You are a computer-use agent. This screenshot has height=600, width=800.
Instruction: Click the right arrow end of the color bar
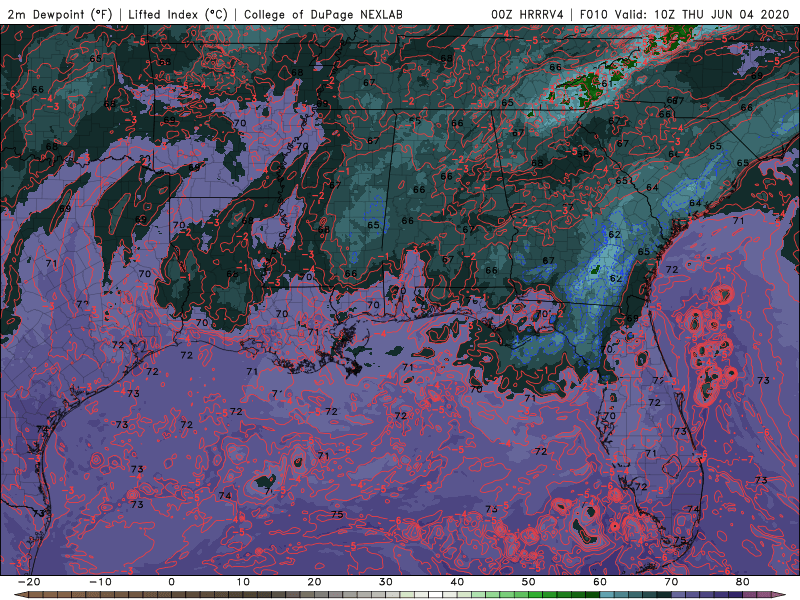click(781, 595)
